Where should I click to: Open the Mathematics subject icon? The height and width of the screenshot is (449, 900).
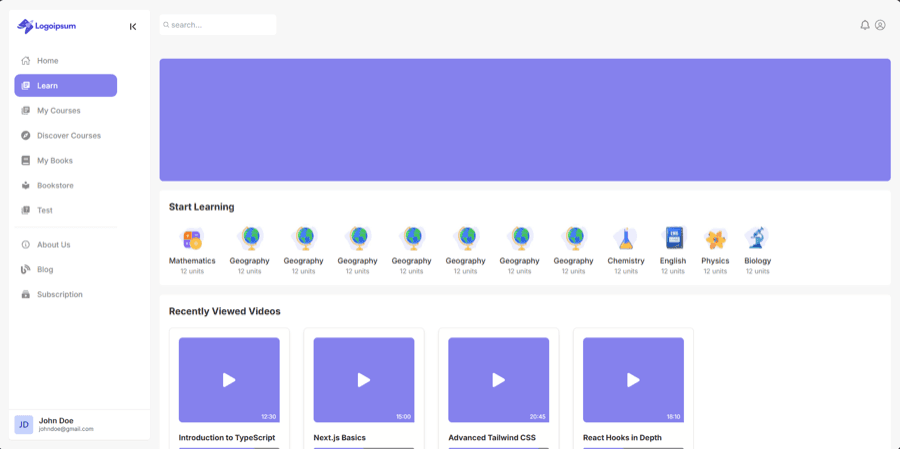[x=192, y=238]
